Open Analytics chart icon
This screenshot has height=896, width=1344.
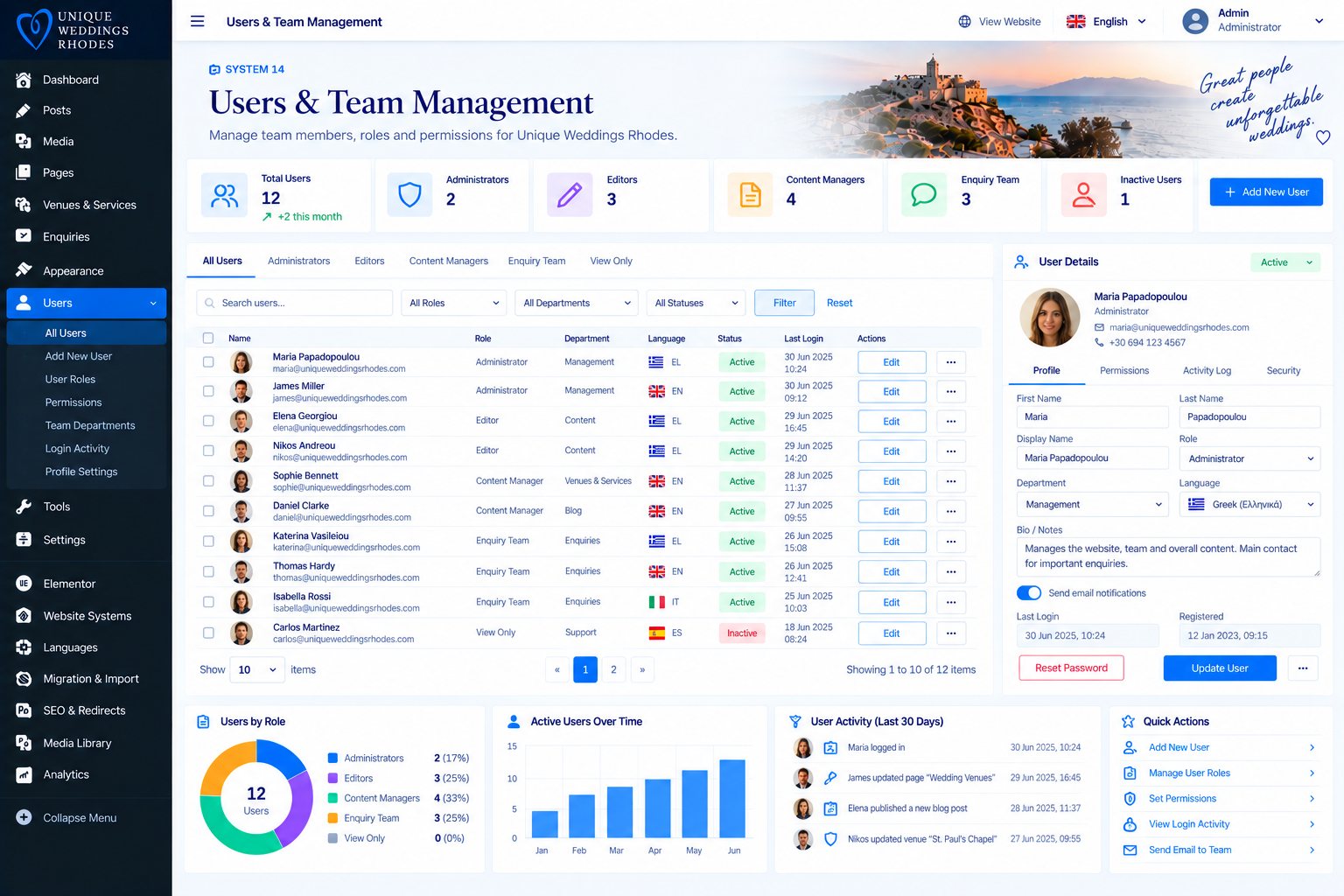tap(24, 774)
